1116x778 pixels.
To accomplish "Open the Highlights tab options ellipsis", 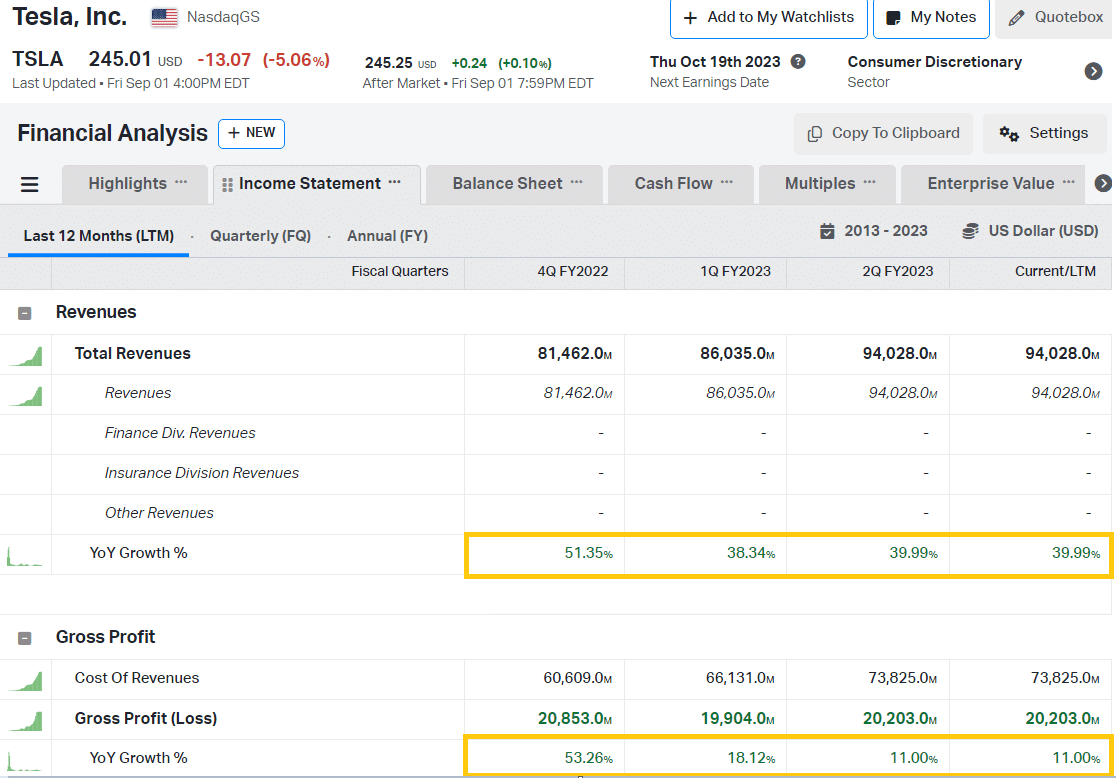I will [181, 182].
